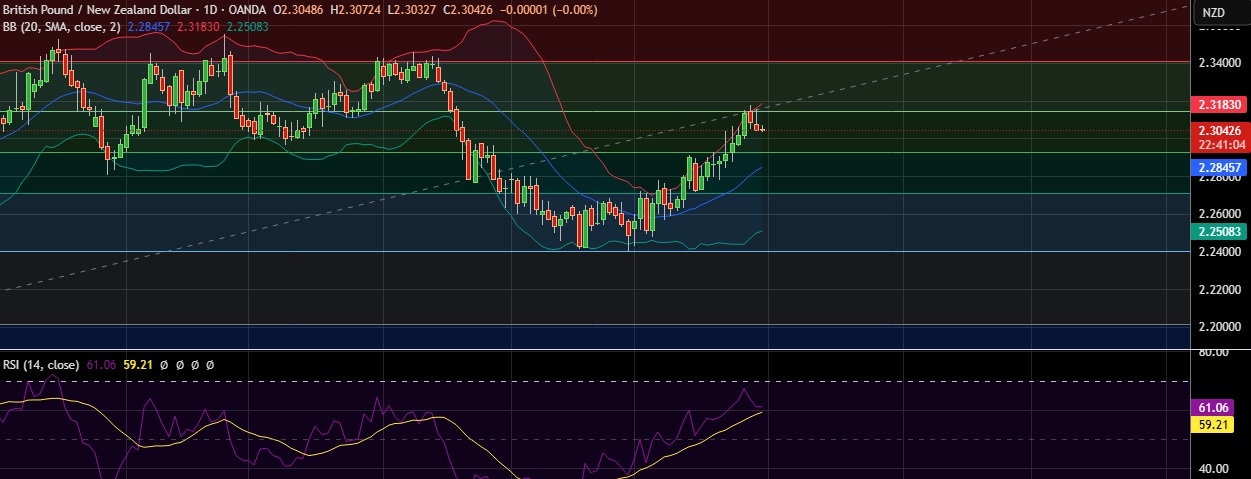Select the BB (20, SMA, close, 2) indicator legend
Image resolution: width=1251 pixels, height=479 pixels.
[x=62, y=27]
